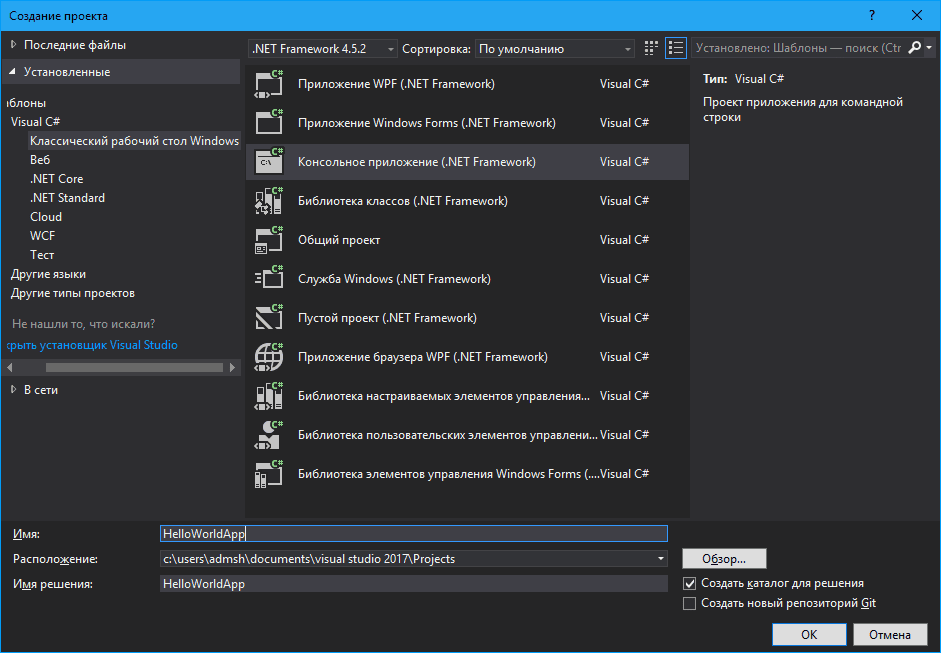Click the tree horizontal scrollbar thumb
The width and height of the screenshot is (941, 653).
click(x=134, y=367)
